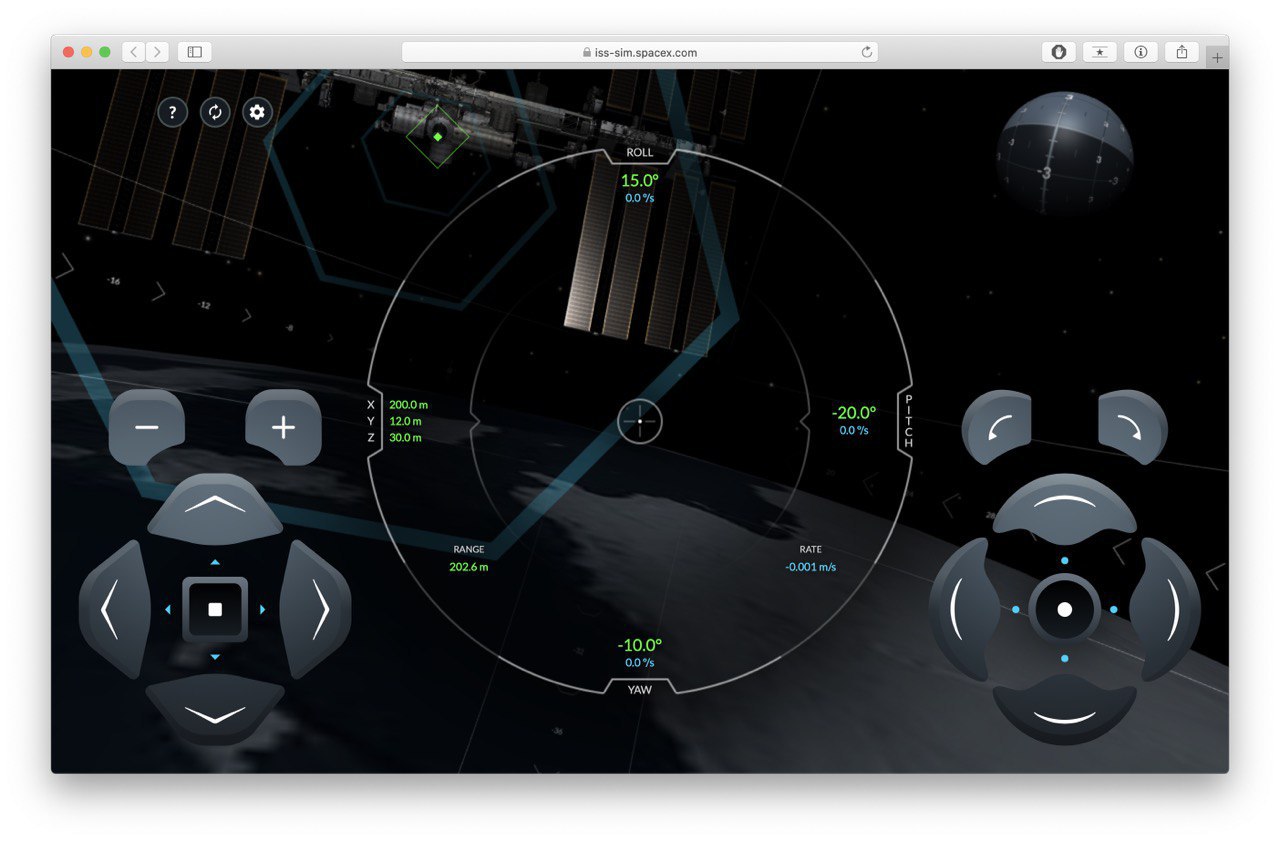The width and height of the screenshot is (1280, 841).
Task: Click the star bookmarks toolbar icon
Action: tap(1100, 52)
